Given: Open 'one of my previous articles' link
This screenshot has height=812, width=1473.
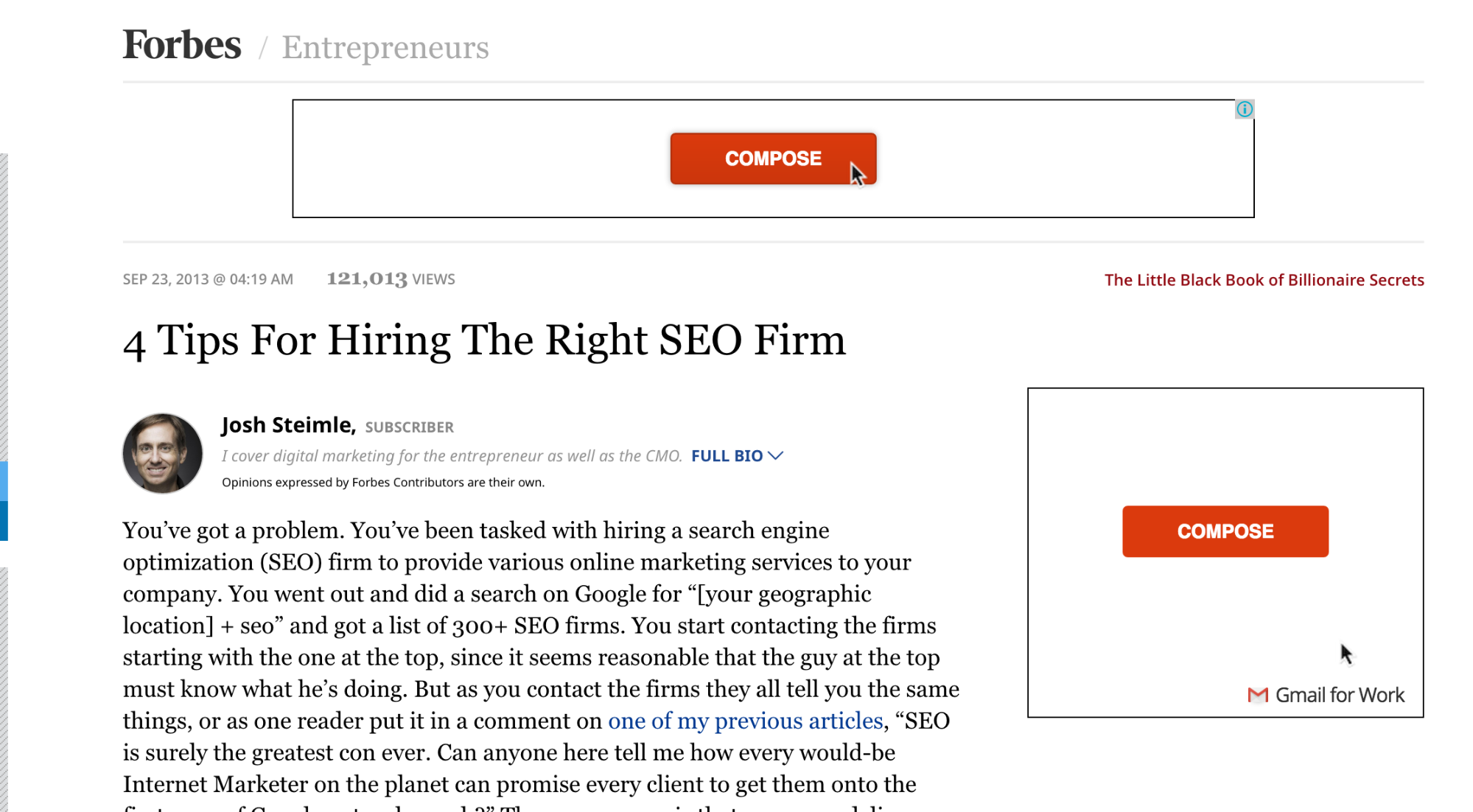Looking at the screenshot, I should point(745,721).
